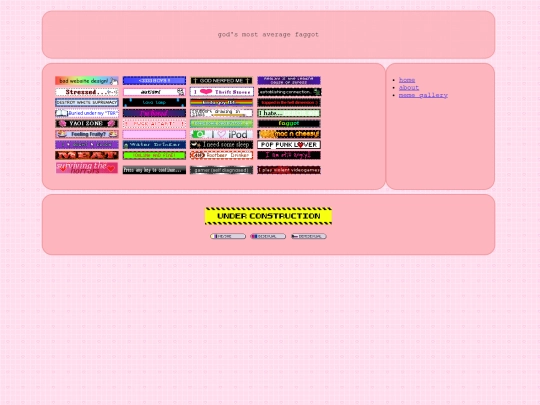Click the 'Lava lamp' blinkie

point(154,102)
